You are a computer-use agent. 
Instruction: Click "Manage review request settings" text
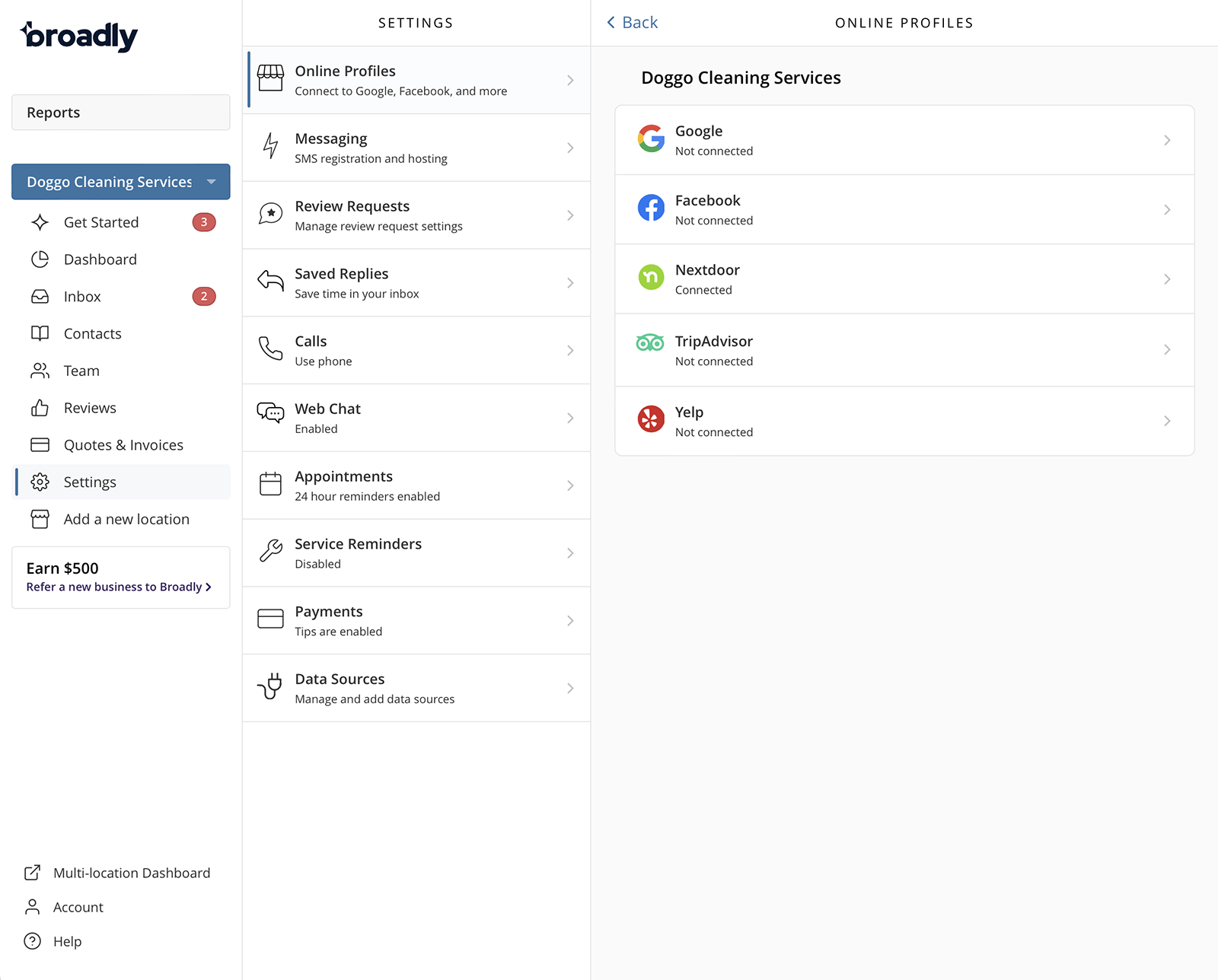click(x=378, y=226)
